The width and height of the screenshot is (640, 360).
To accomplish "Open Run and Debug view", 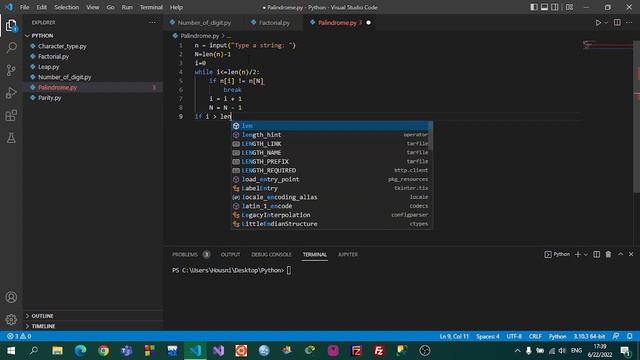I will coord(11,93).
